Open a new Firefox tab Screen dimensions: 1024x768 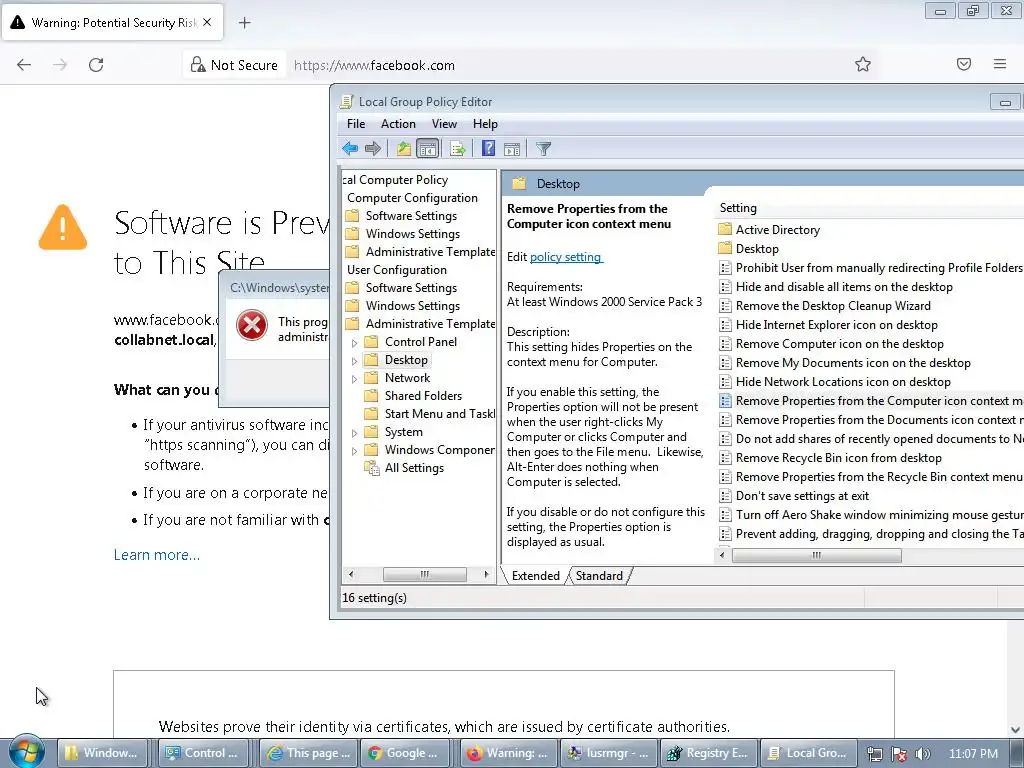(x=244, y=23)
